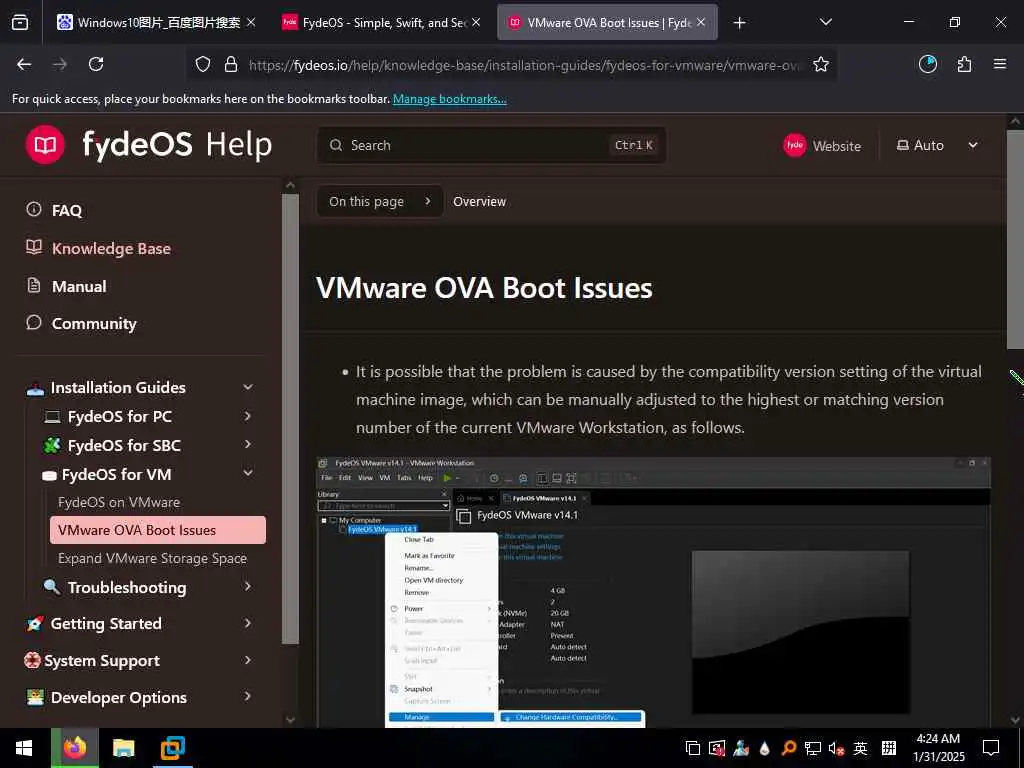Screen dimensions: 1024x768
Task: Open the FydeOS on VMware page
Action: [119, 502]
